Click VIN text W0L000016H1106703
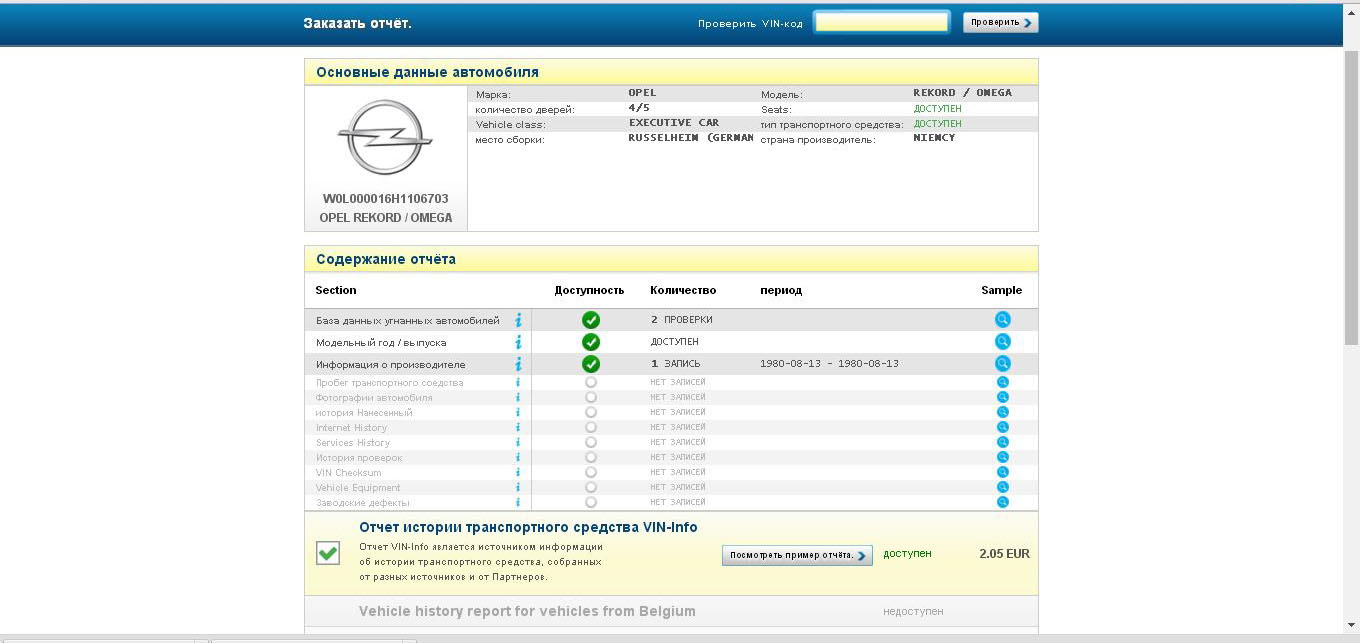 click(385, 199)
